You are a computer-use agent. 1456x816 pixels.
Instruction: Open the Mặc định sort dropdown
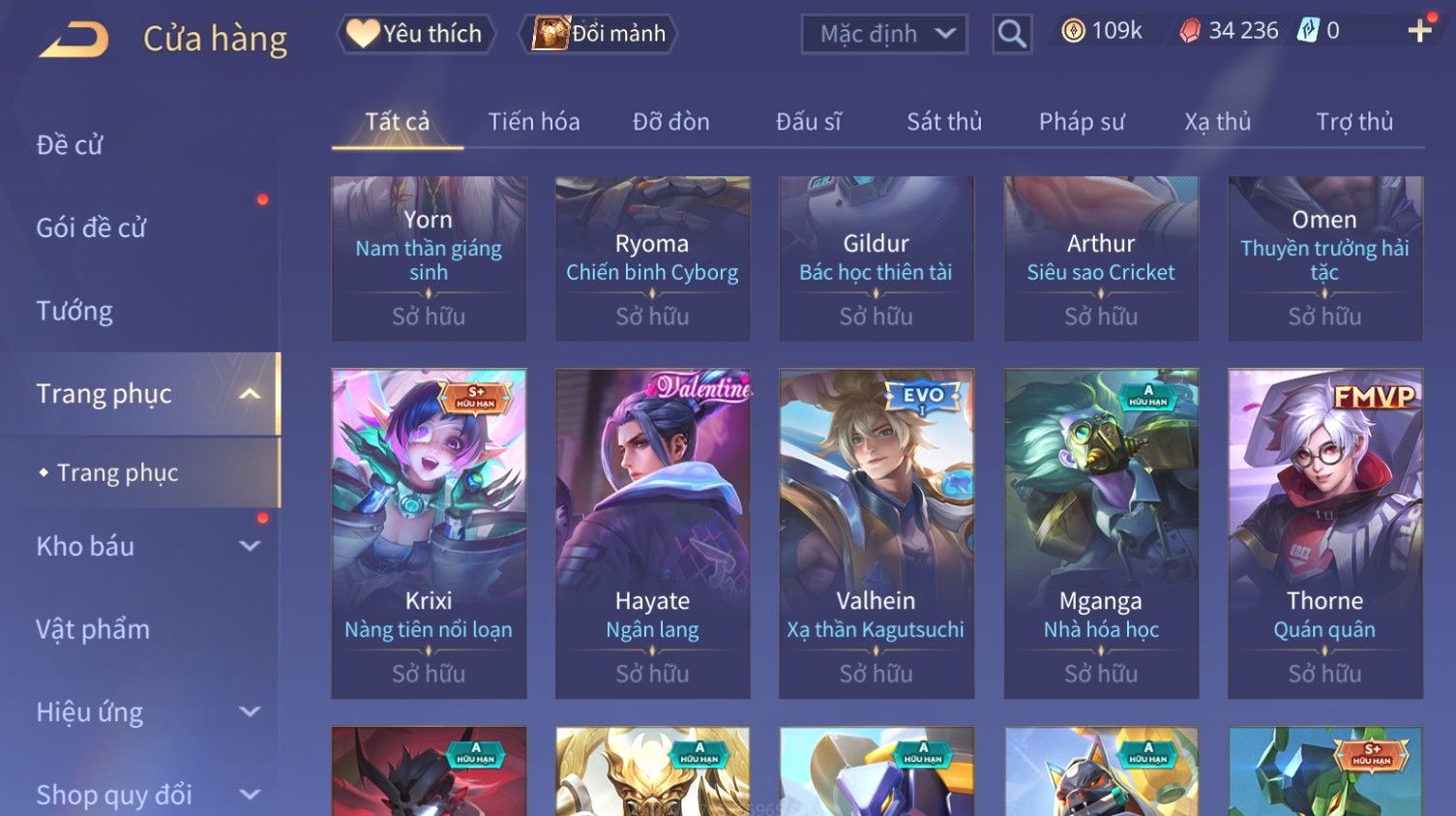tap(884, 34)
